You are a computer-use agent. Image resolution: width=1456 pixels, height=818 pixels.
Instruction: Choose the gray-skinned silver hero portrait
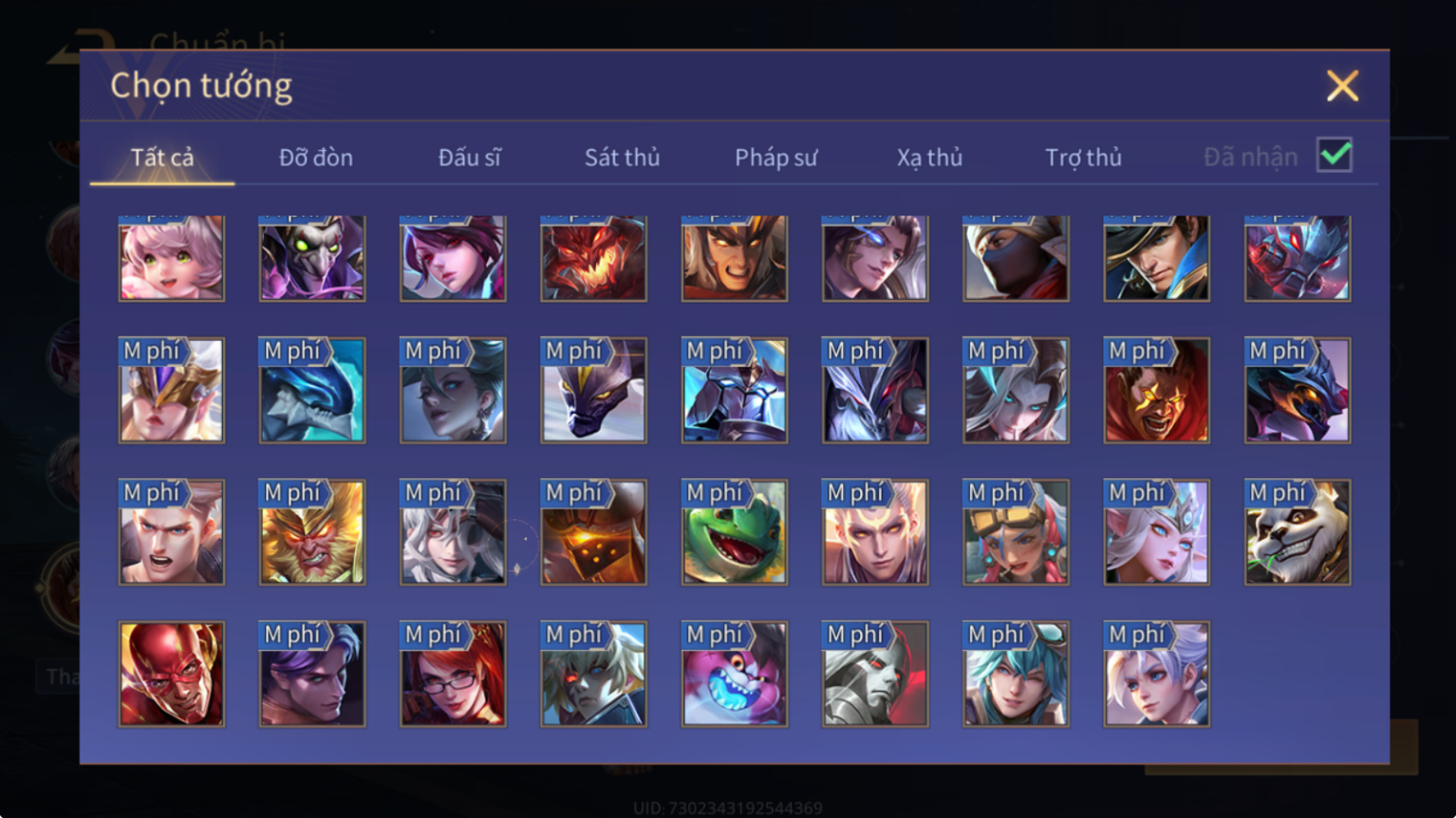[875, 674]
